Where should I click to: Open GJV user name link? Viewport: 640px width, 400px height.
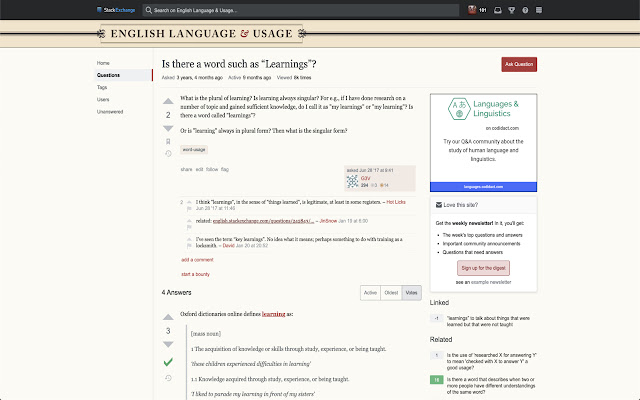[x=365, y=178]
